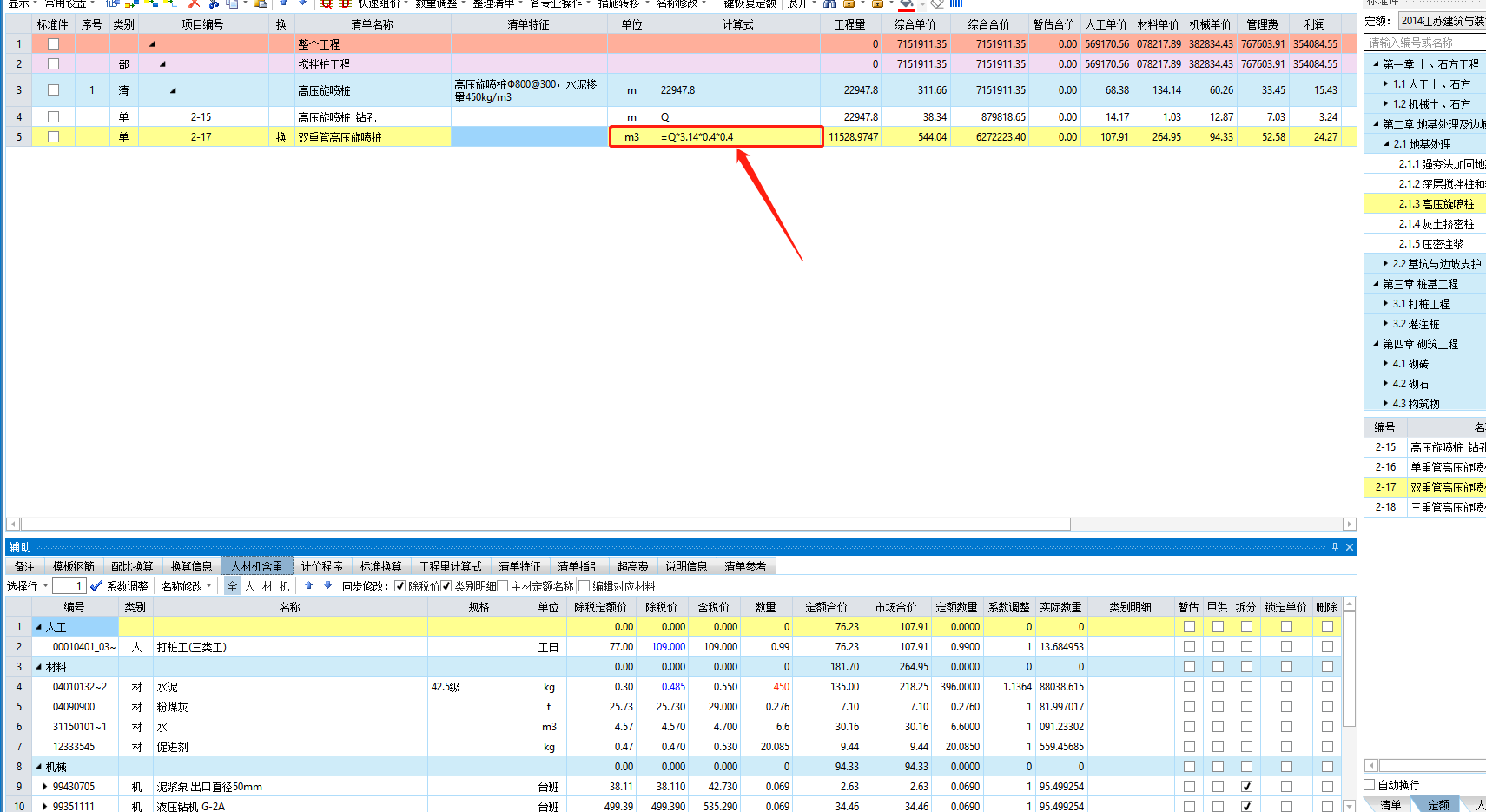Switch to the 备注 tab
The image size is (1486, 812).
[x=24, y=566]
